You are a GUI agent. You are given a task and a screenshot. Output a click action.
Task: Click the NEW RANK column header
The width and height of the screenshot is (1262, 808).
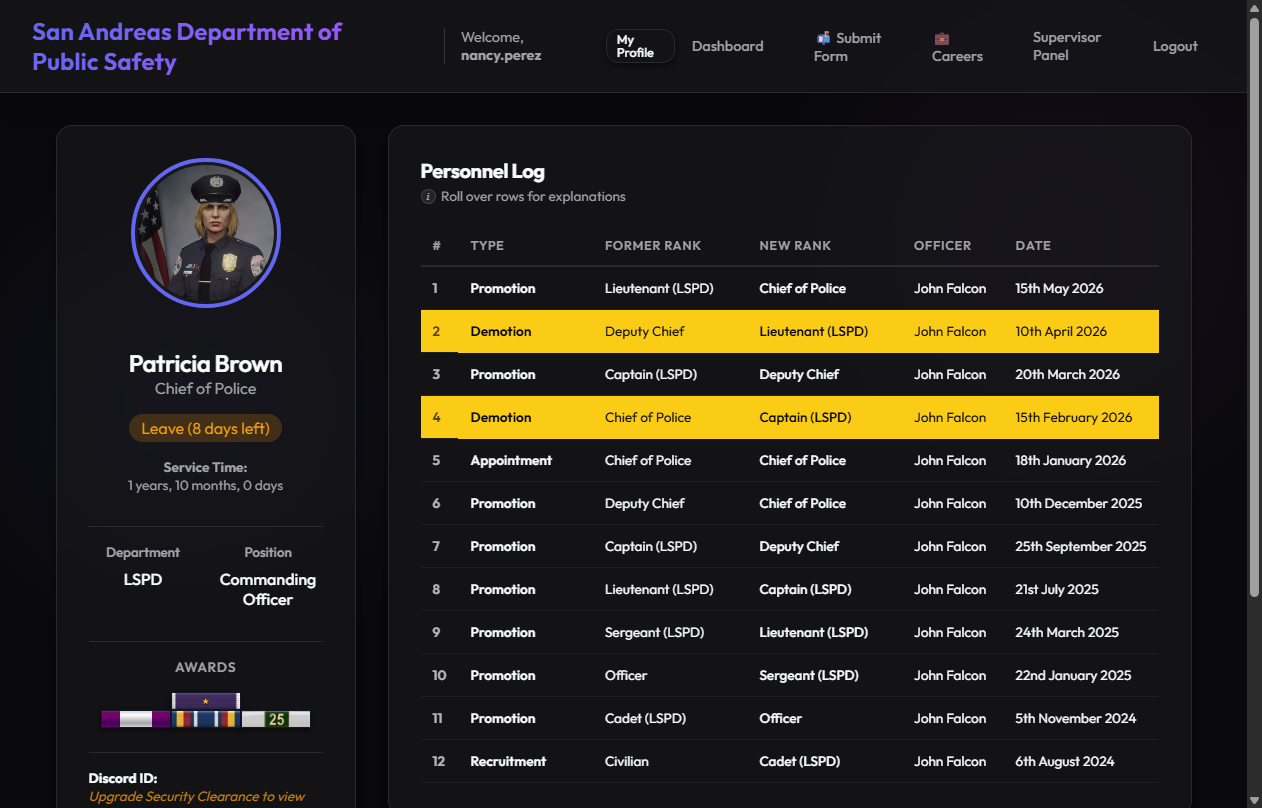(x=795, y=245)
